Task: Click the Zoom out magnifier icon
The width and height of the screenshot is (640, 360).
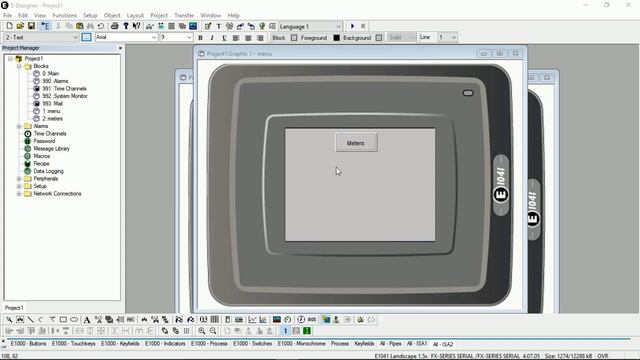Action: click(213, 331)
